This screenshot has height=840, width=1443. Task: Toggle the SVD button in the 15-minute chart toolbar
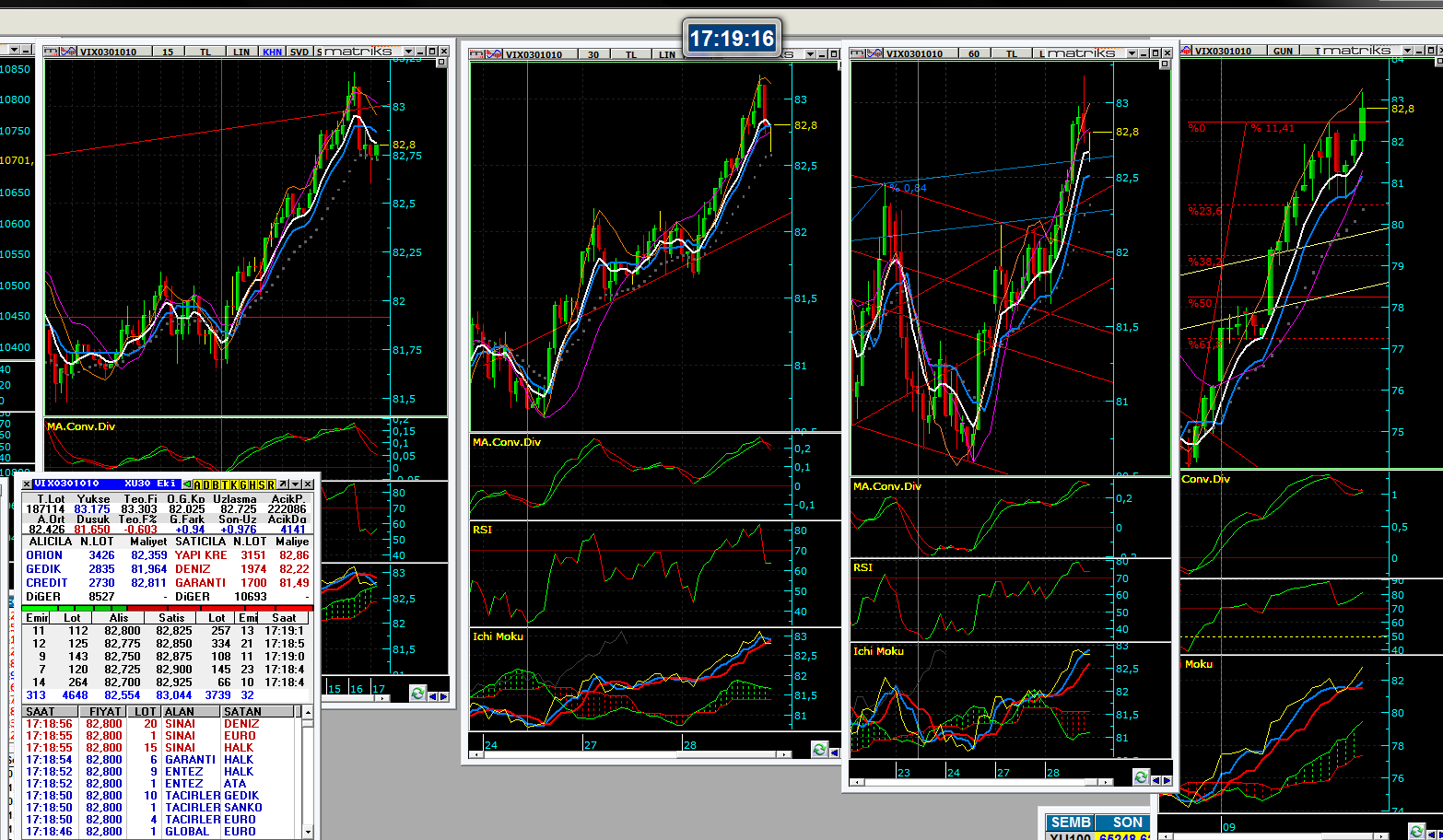(x=299, y=52)
